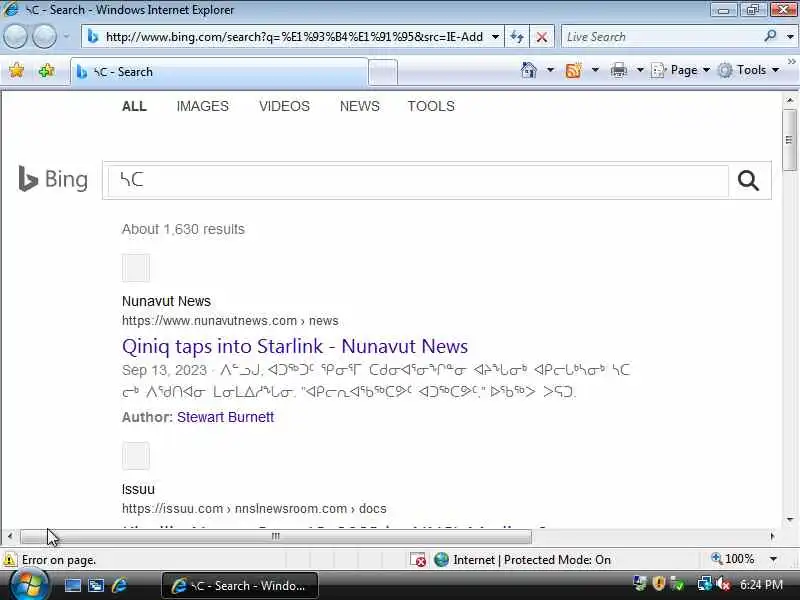
Task: Expand the Home button dropdown arrow
Action: 551,70
